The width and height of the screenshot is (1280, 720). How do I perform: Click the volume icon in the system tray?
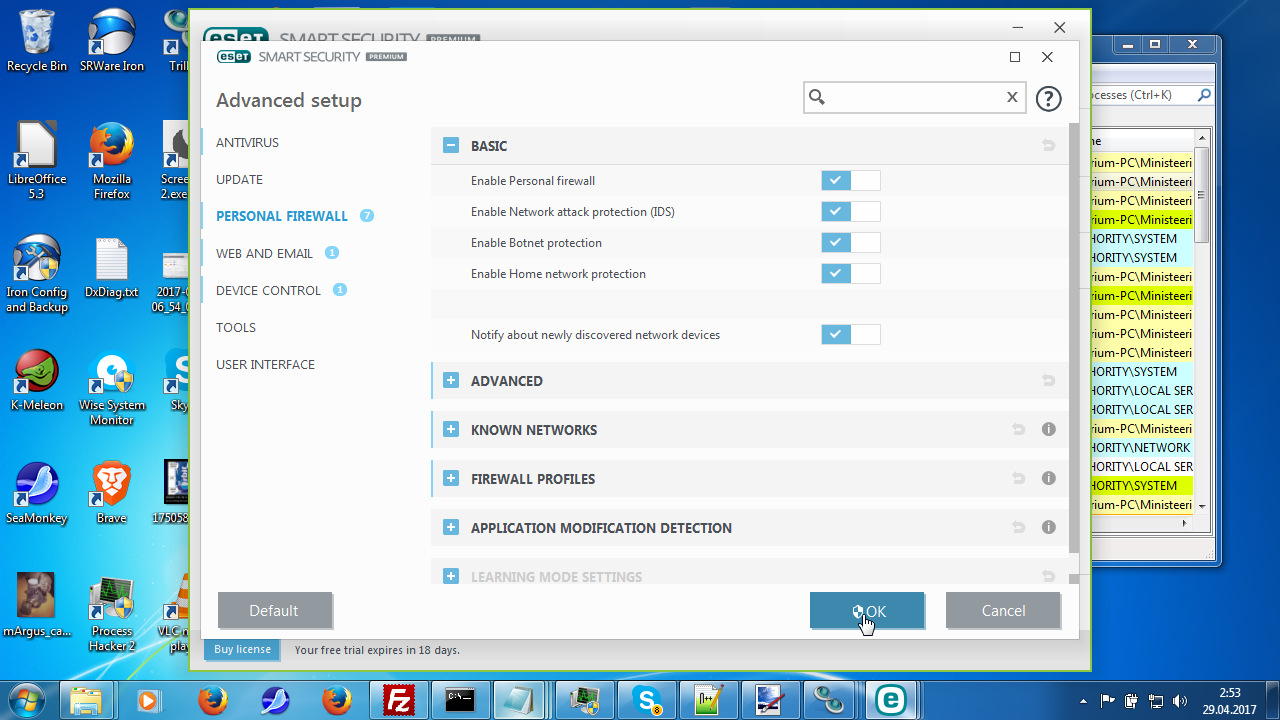point(1179,701)
